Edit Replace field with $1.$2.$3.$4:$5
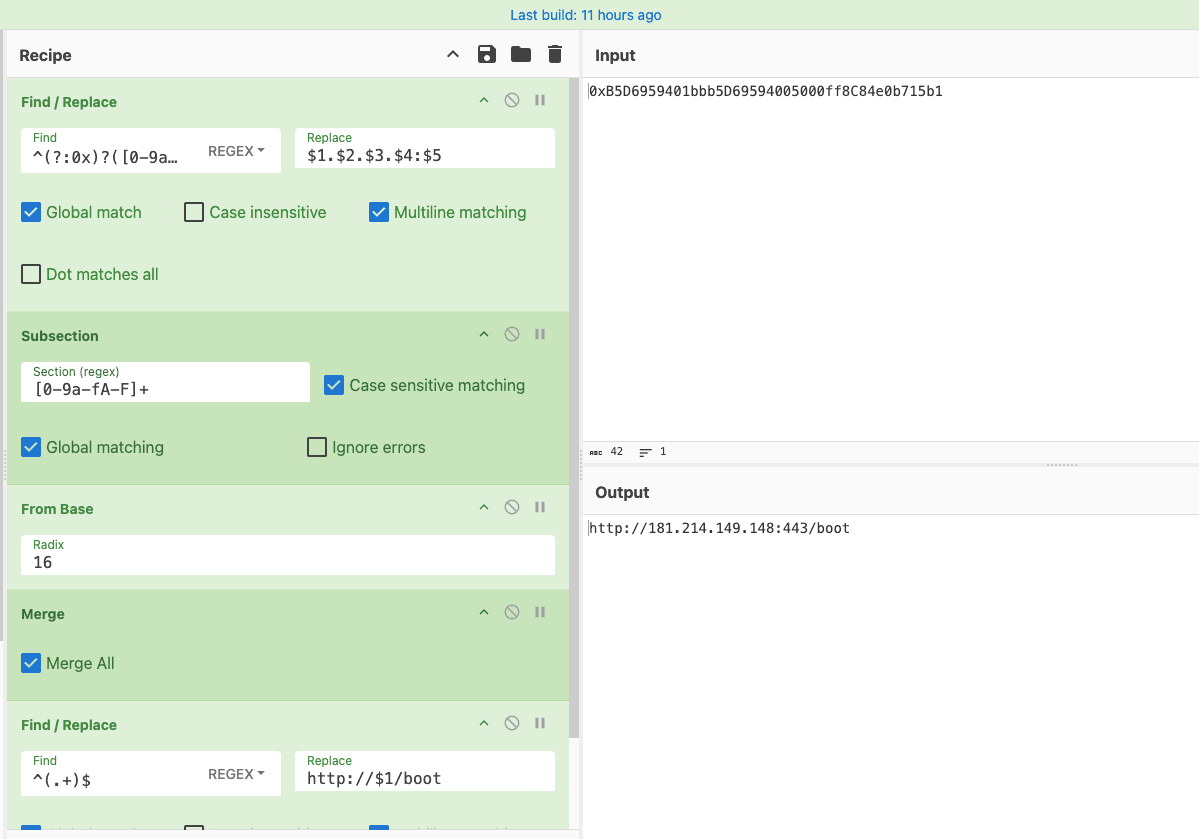This screenshot has width=1199, height=839. click(x=424, y=148)
